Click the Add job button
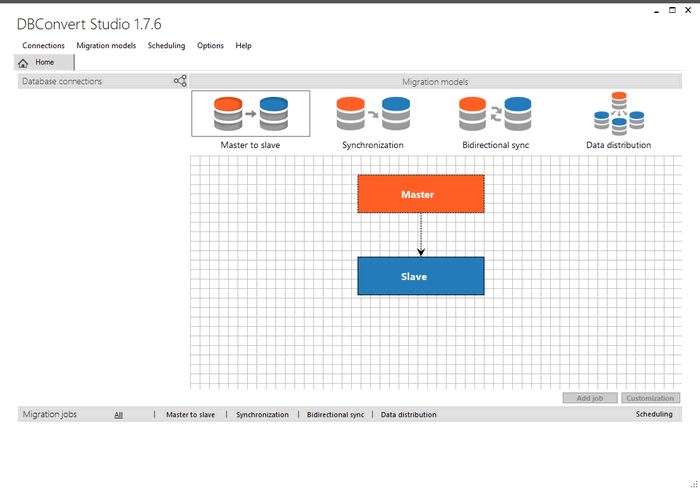Screen dimensions: 700x490 point(590,398)
